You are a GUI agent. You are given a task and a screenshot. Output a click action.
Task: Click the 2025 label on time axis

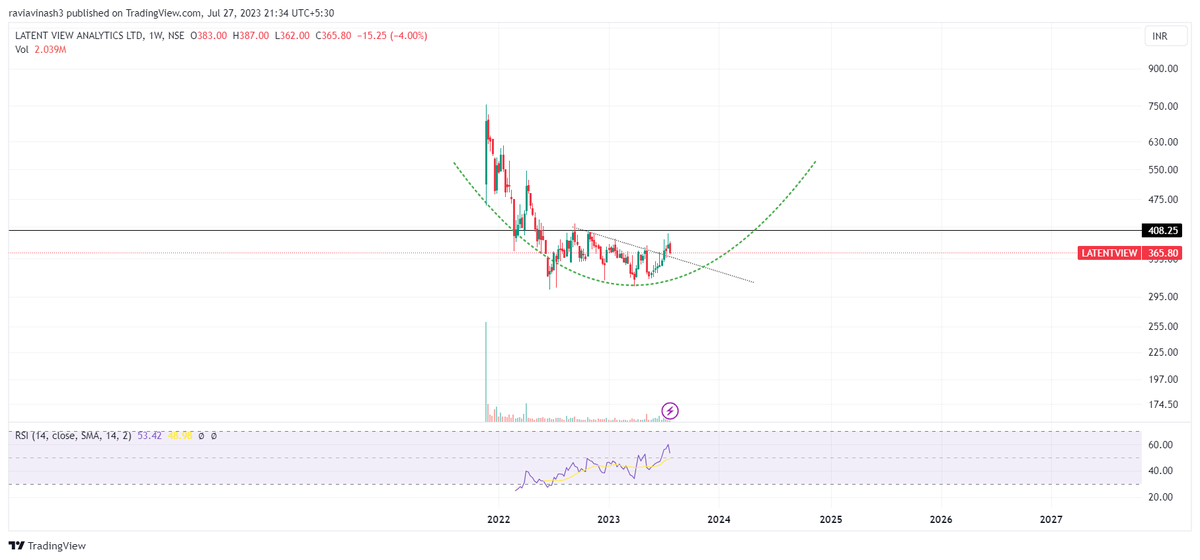point(830,520)
